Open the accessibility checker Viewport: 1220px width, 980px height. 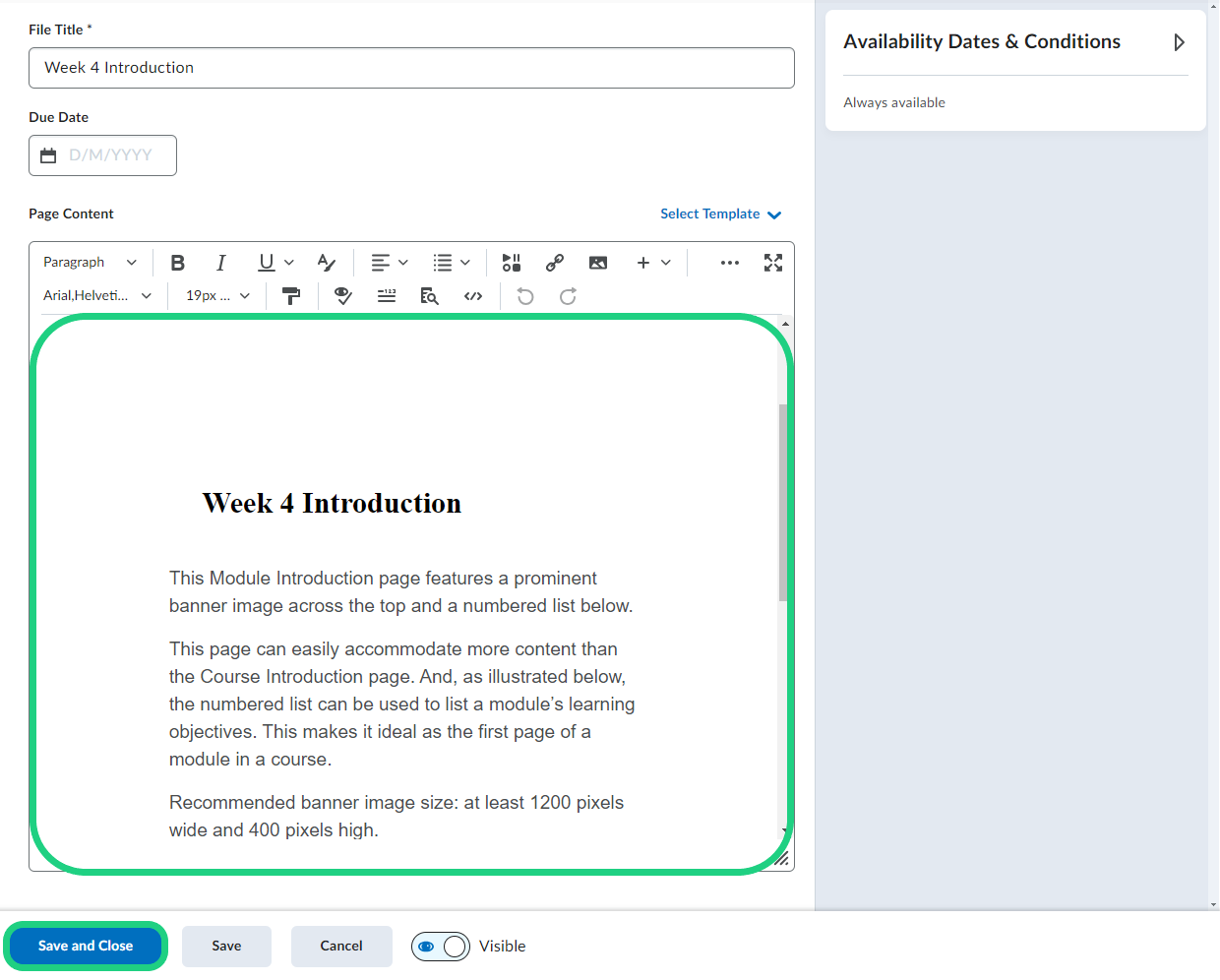[x=343, y=296]
